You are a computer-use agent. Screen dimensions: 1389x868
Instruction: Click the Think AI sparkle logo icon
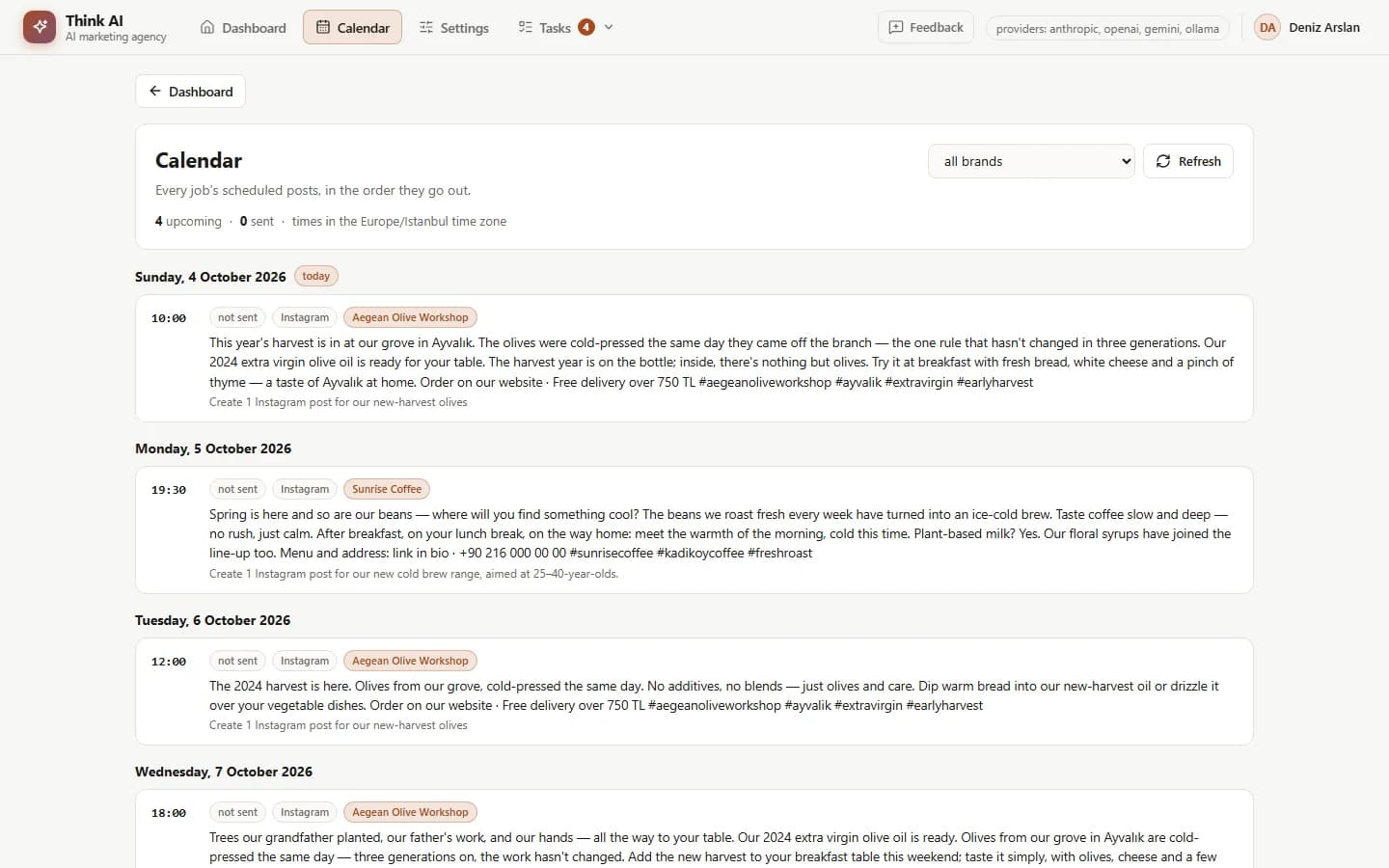click(40, 27)
